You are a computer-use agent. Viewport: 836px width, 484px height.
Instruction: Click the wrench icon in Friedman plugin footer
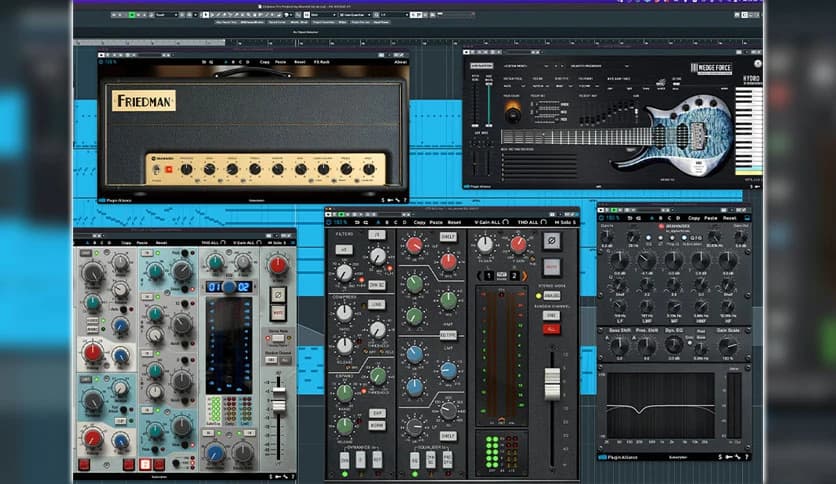point(398,200)
